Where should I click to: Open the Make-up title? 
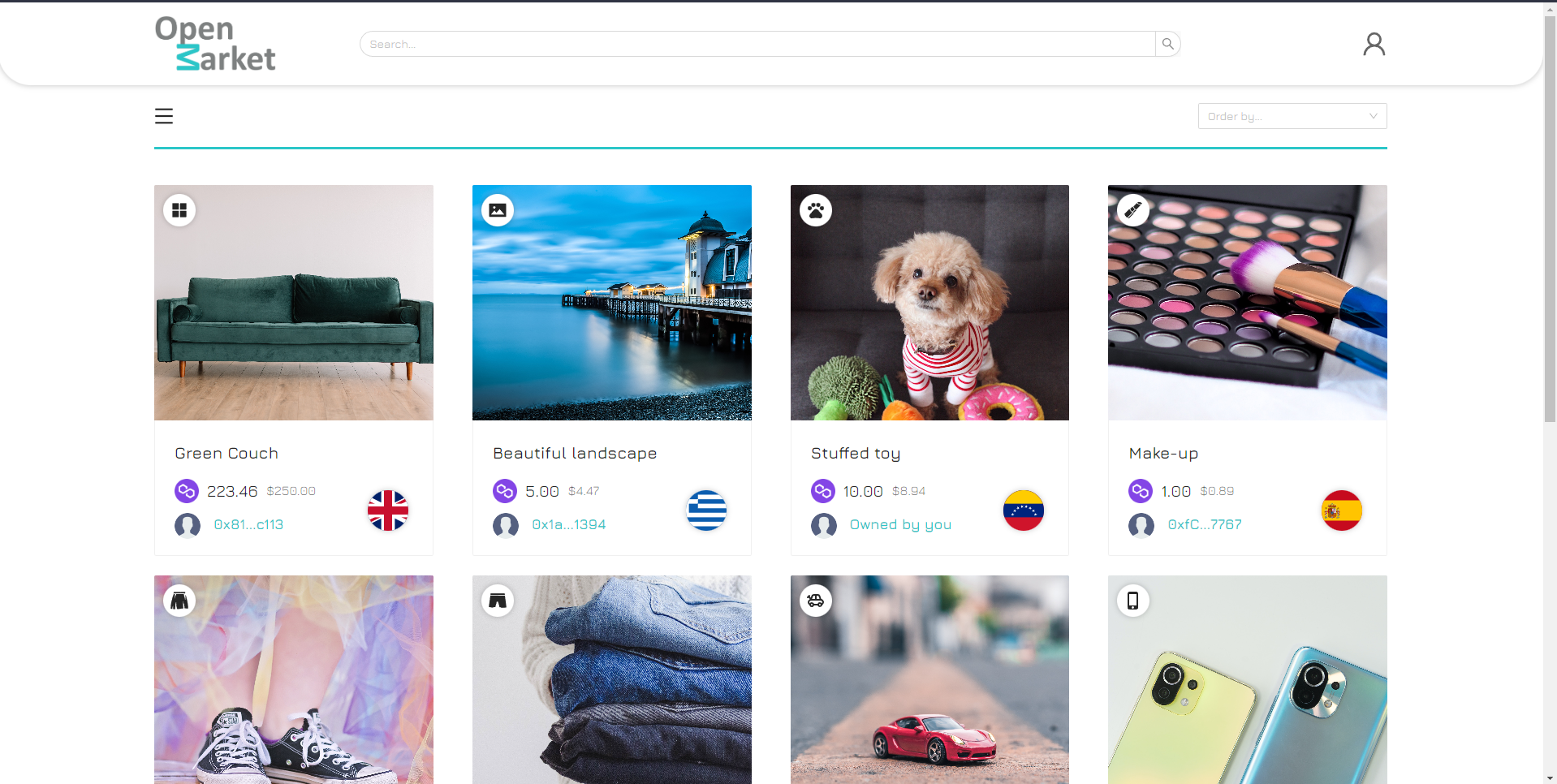click(1163, 453)
